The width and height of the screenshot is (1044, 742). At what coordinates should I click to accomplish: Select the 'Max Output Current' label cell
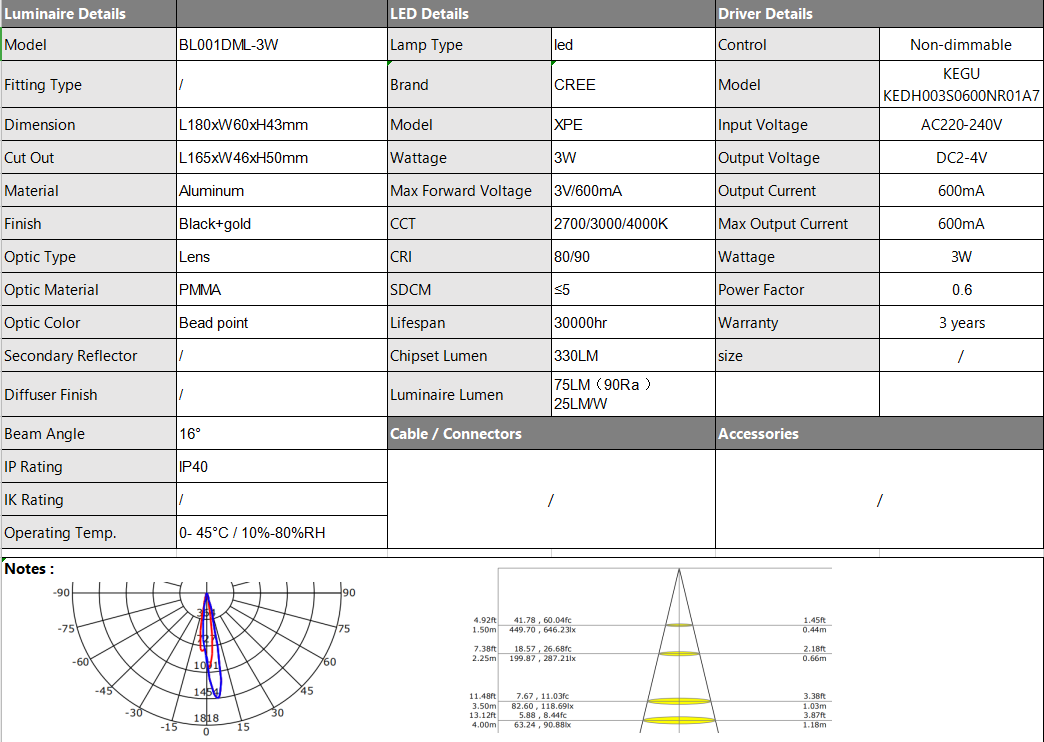798,224
